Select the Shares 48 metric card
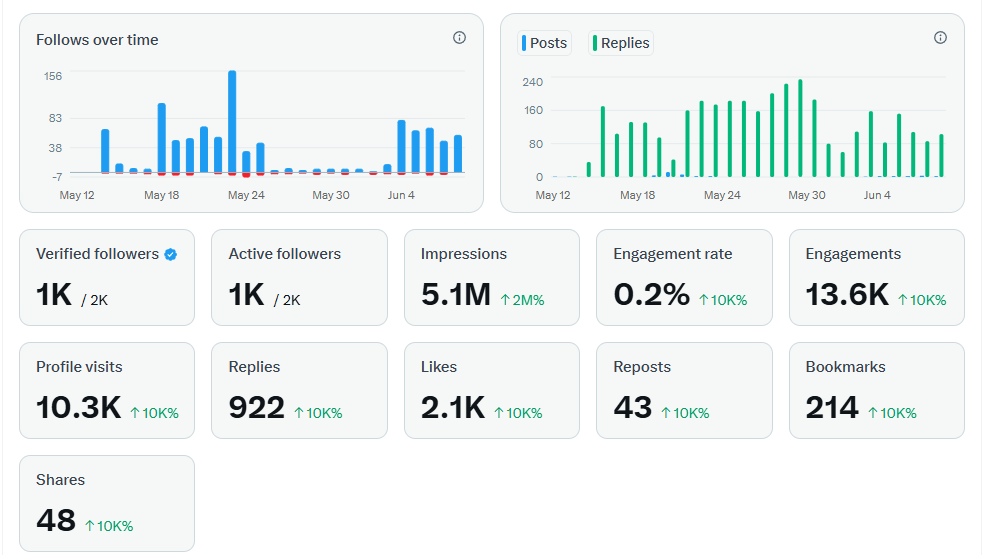 click(107, 503)
